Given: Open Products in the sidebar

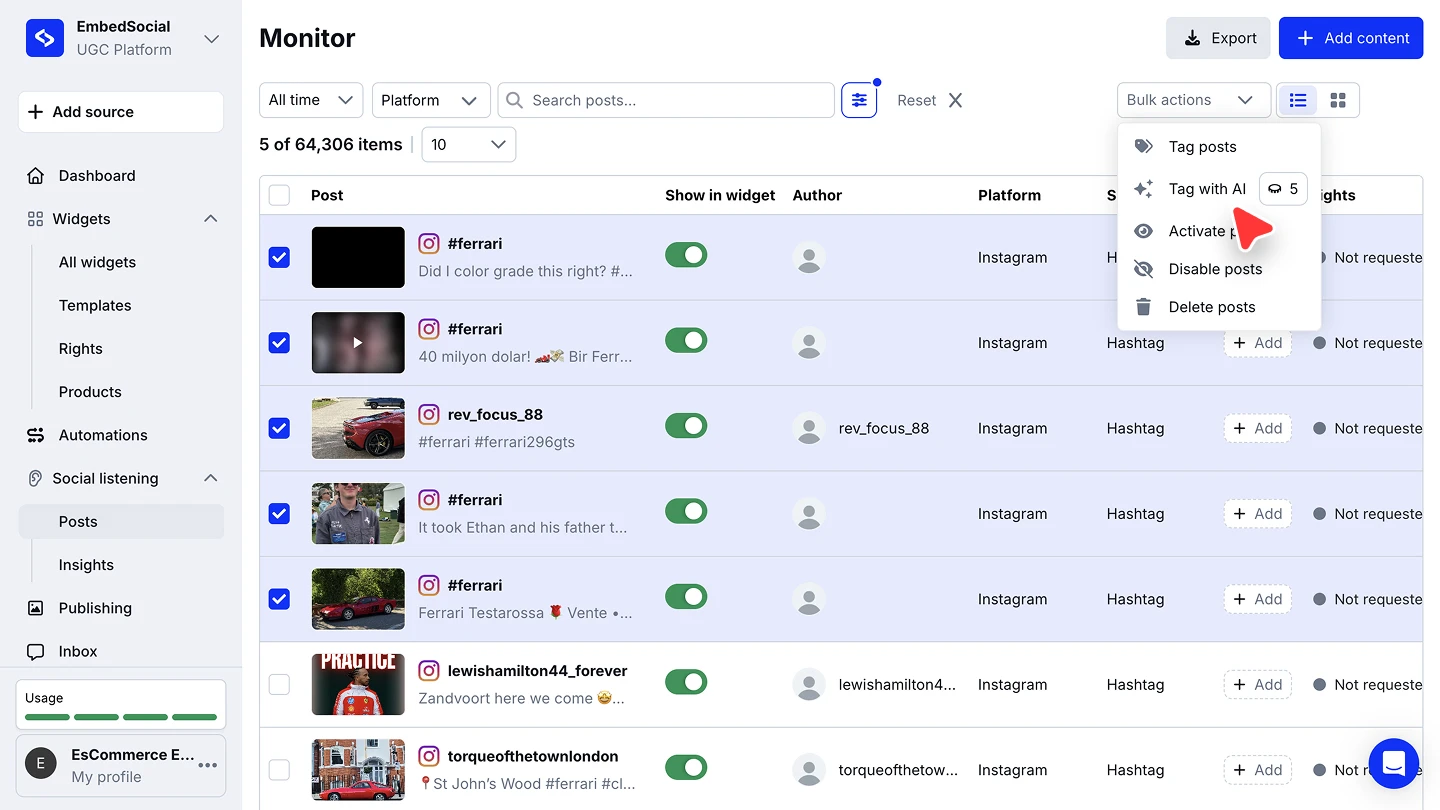Looking at the screenshot, I should pyautogui.click(x=90, y=392).
